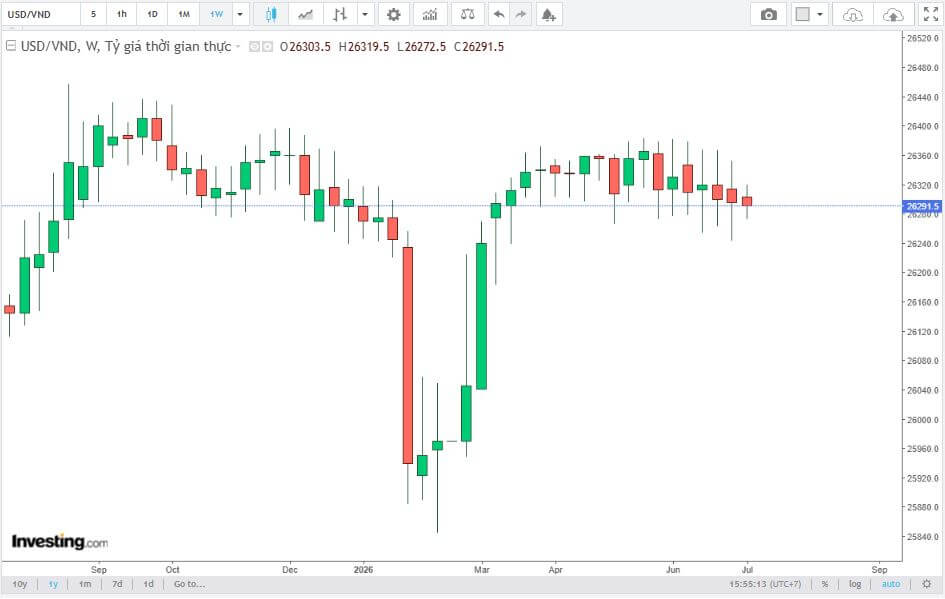This screenshot has height=599, width=945.
Task: Select the 1D interval
Action: (152, 14)
